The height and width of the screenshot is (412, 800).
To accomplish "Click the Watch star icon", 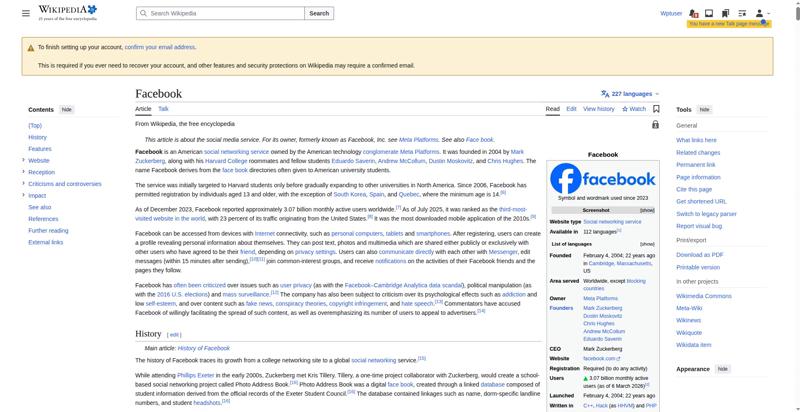I will 625,109.
